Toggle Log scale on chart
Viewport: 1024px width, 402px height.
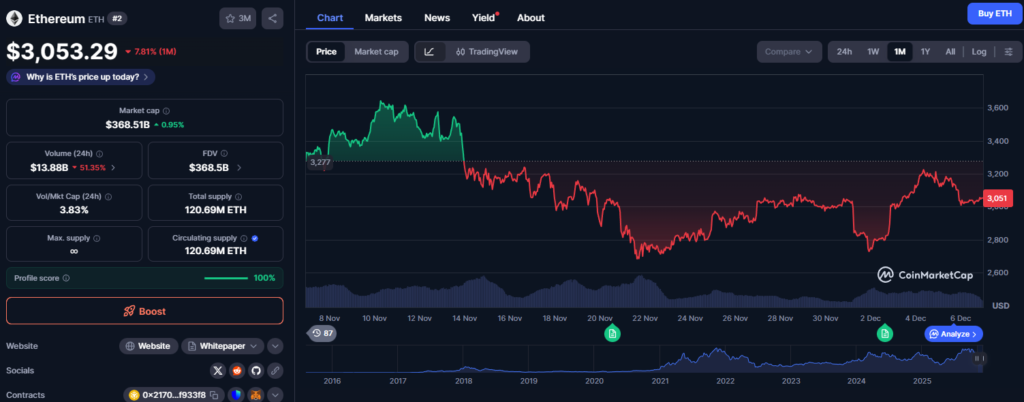point(979,51)
